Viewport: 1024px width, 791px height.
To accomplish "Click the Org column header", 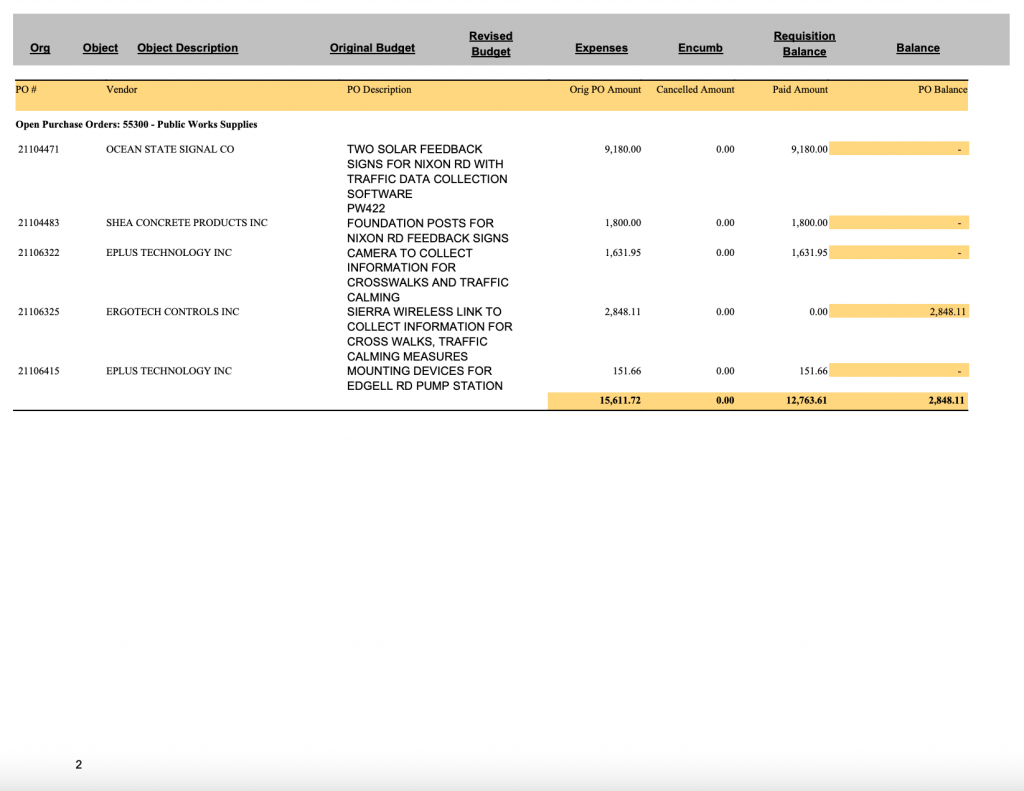I will pos(40,48).
